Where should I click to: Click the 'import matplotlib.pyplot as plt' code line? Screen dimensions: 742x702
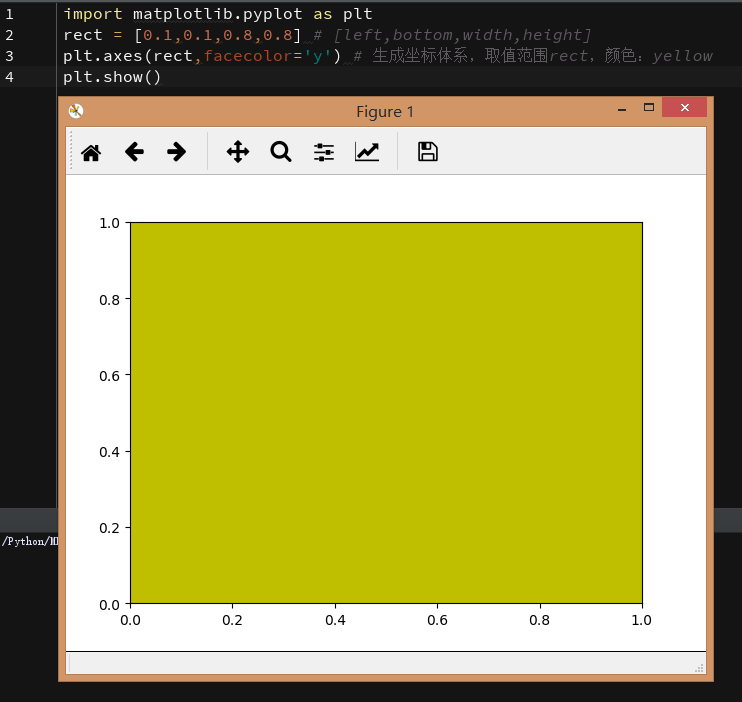click(x=218, y=14)
